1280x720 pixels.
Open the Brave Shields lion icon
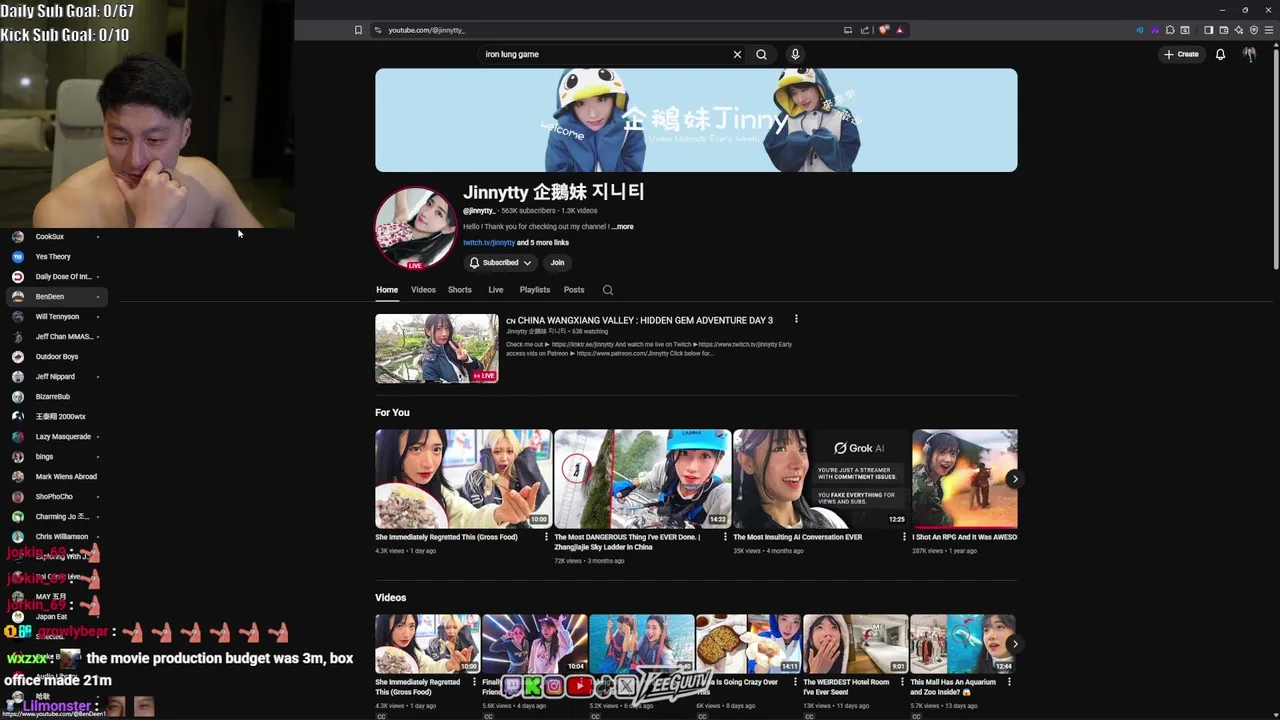[x=884, y=30]
